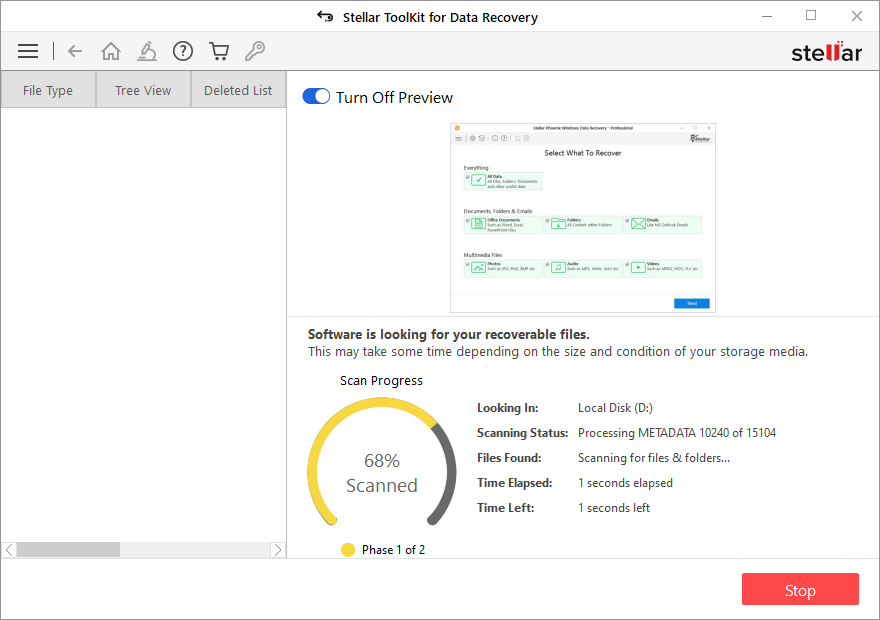Go to the Home screen icon
Viewport: 880px width, 620px height.
coord(111,51)
